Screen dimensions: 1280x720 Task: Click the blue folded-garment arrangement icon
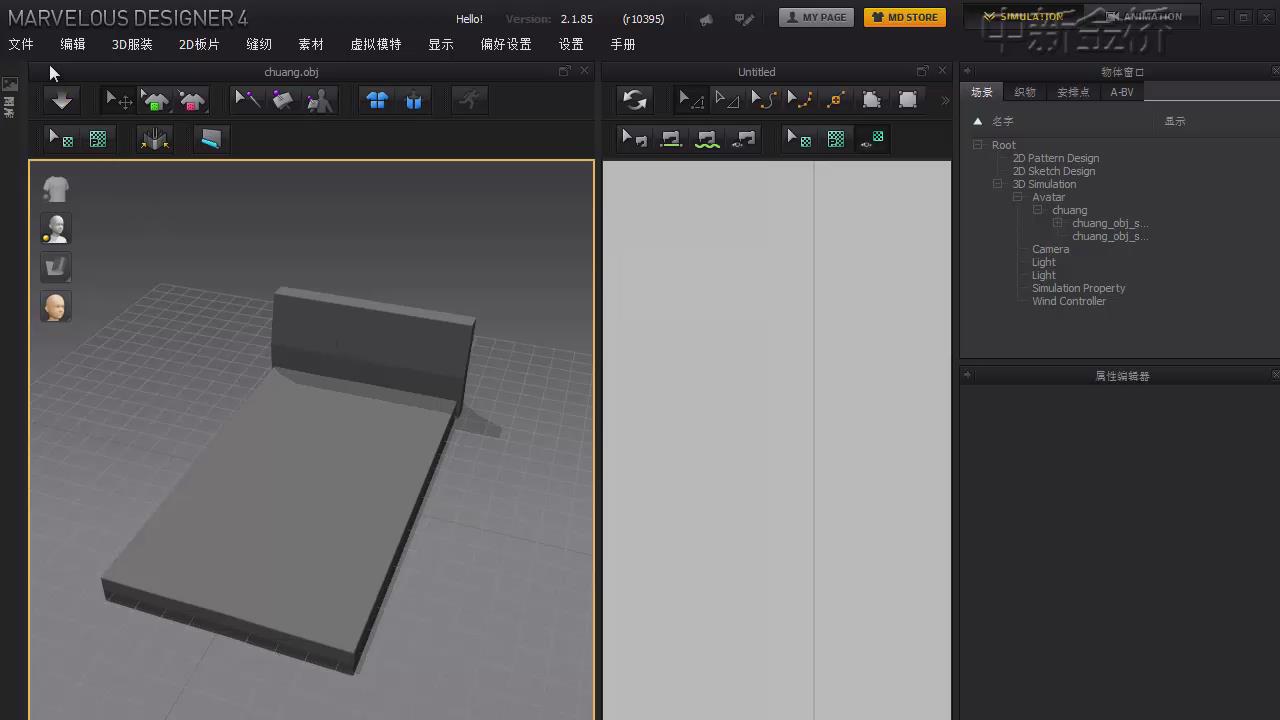414,100
